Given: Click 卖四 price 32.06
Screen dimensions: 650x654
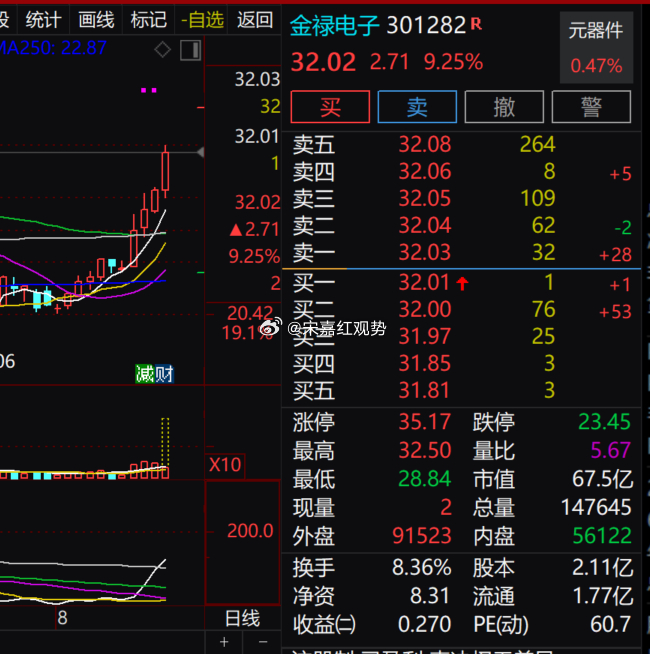Looking at the screenshot, I should click(425, 171).
